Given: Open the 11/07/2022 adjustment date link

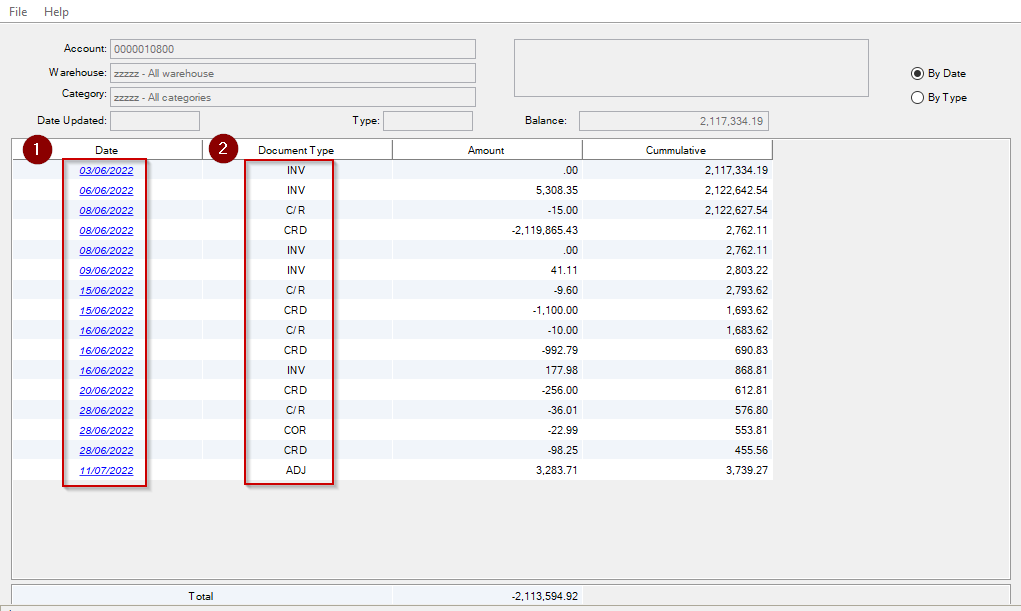Looking at the screenshot, I should point(106,471).
